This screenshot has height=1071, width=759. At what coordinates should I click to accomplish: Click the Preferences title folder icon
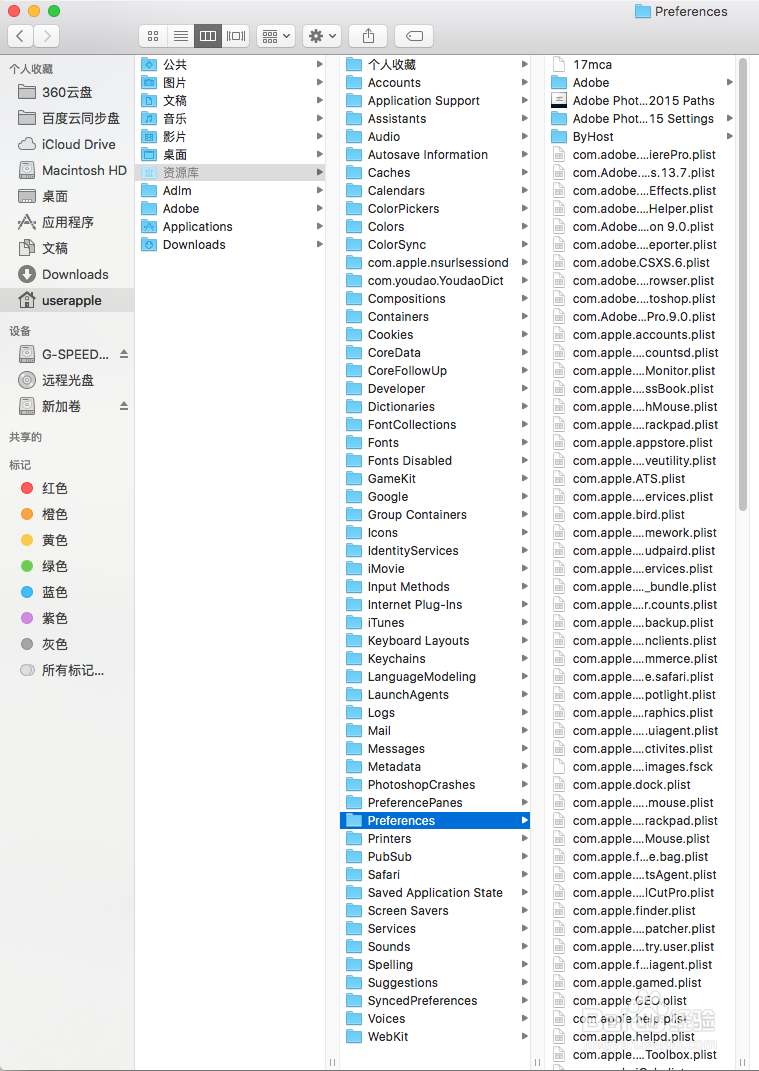643,11
